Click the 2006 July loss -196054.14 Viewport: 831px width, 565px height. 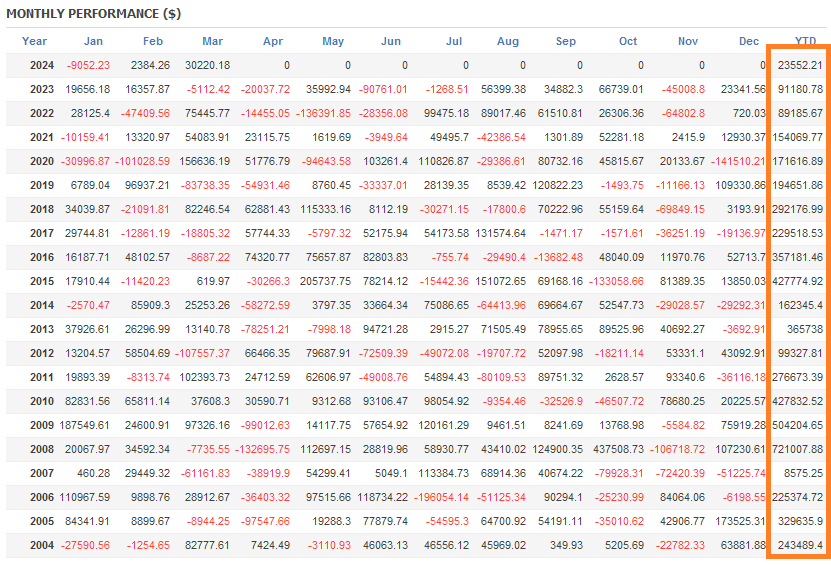440,497
